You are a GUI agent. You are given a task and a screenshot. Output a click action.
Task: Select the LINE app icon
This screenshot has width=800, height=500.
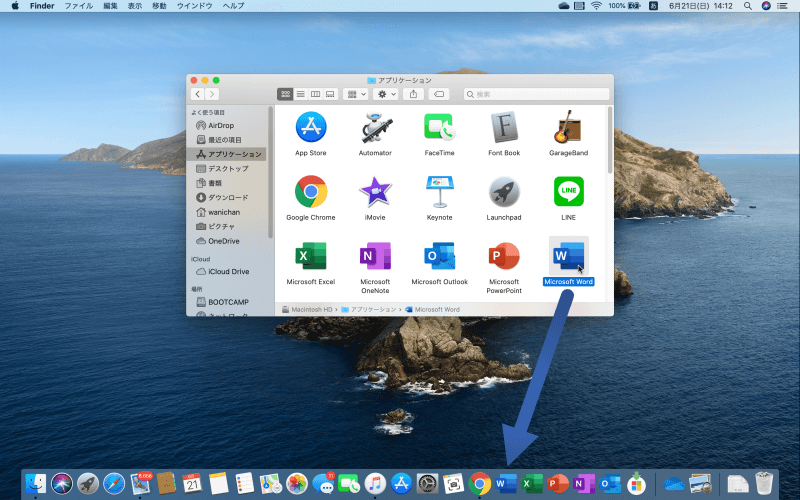click(x=568, y=191)
